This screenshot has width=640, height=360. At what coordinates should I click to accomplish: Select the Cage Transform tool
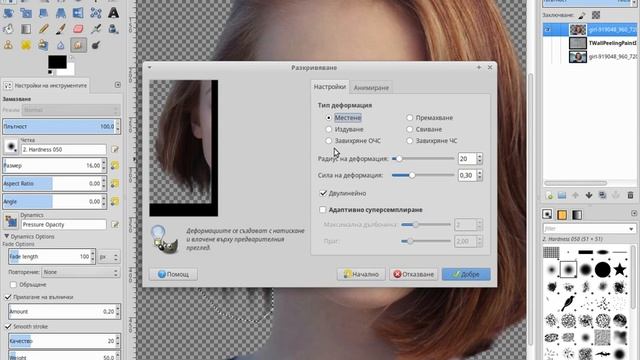96,13
